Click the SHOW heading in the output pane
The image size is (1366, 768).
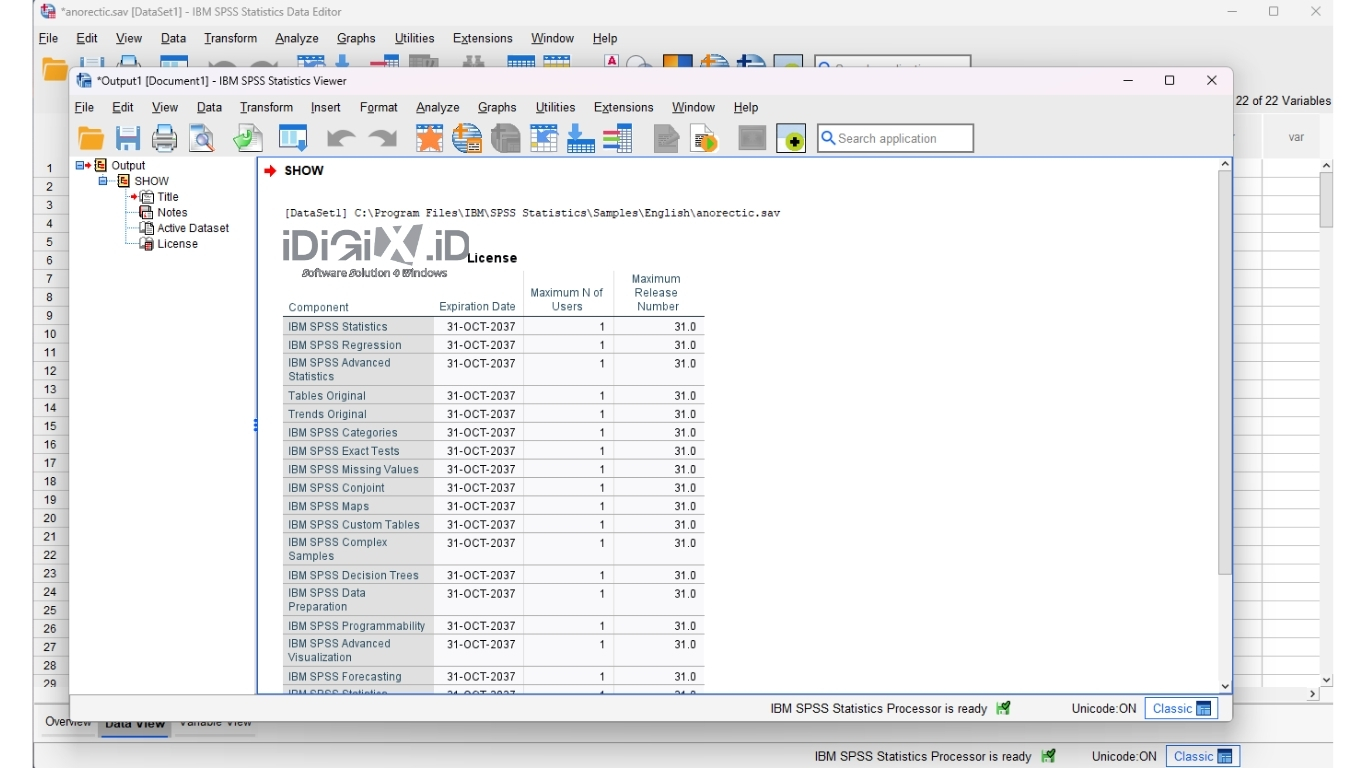tap(304, 171)
